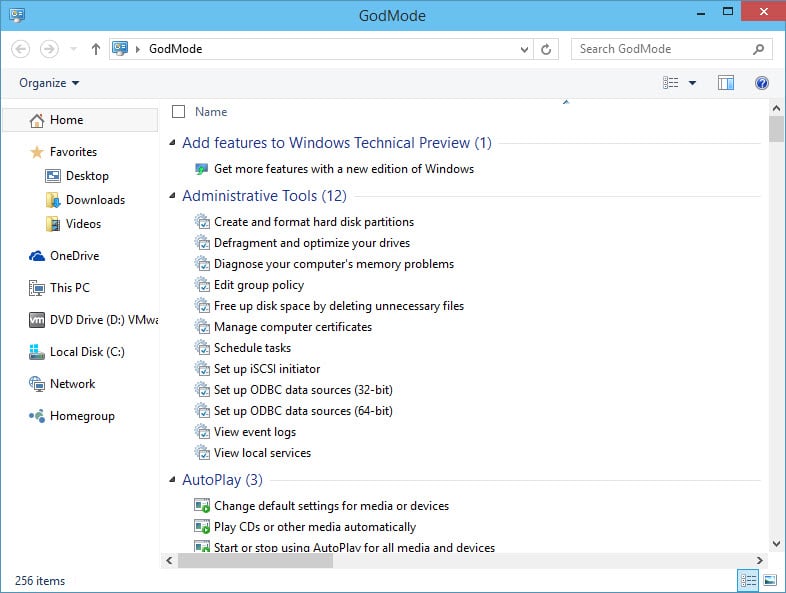Viewport: 786px width, 593px height.
Task: Expand the address bar history dropdown
Action: coord(524,49)
